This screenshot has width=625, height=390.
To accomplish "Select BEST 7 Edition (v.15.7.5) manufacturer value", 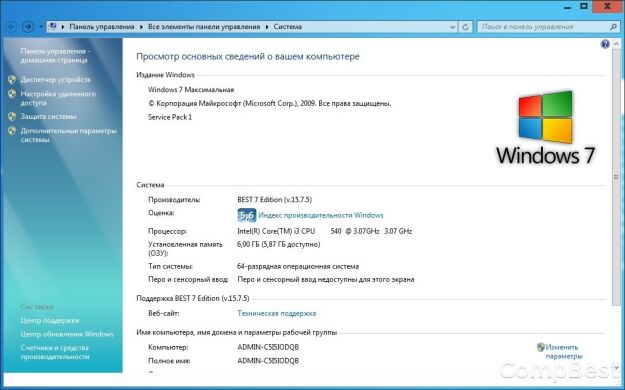I will (x=275, y=199).
